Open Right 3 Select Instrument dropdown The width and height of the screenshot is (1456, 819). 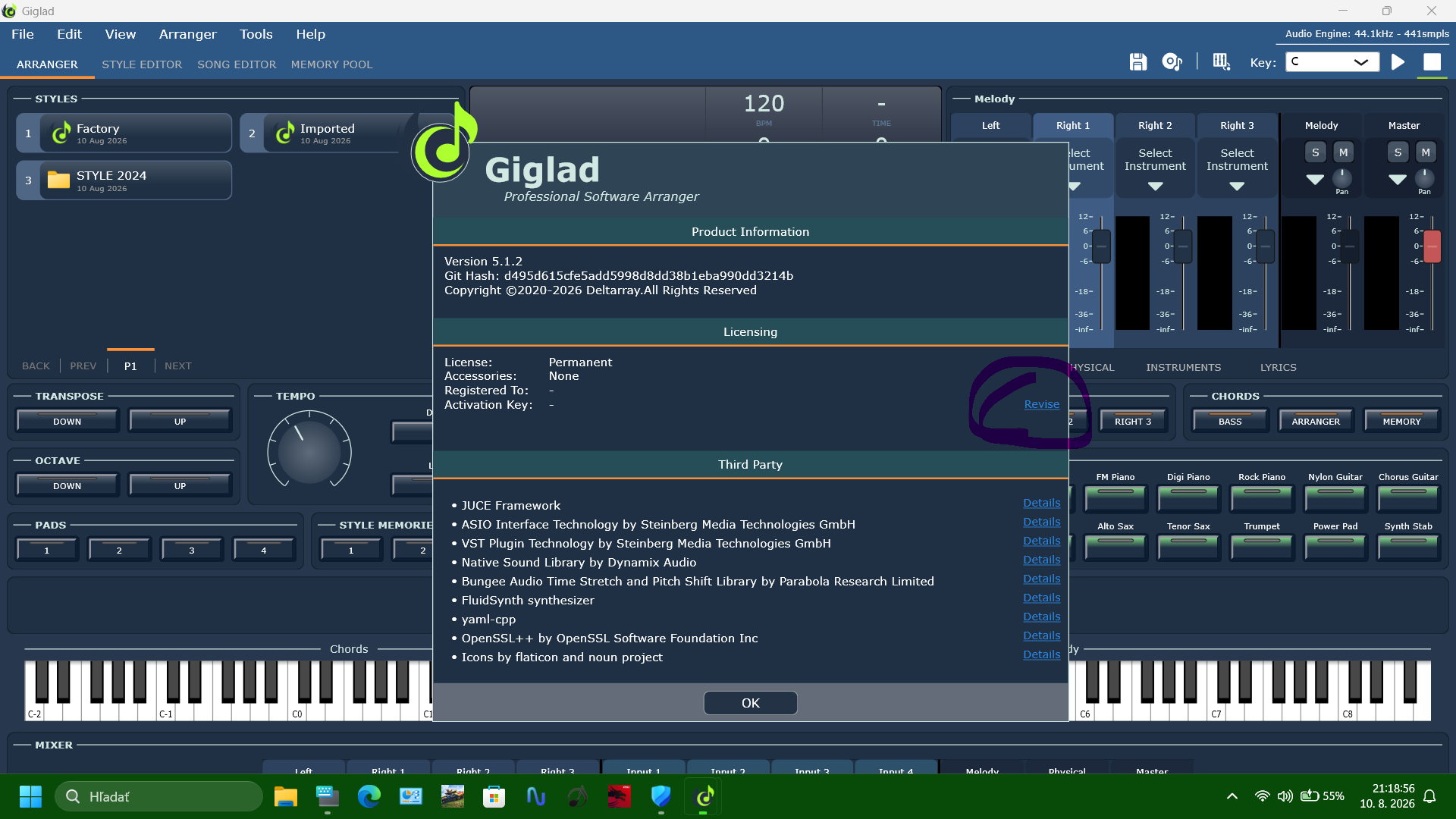1237,168
